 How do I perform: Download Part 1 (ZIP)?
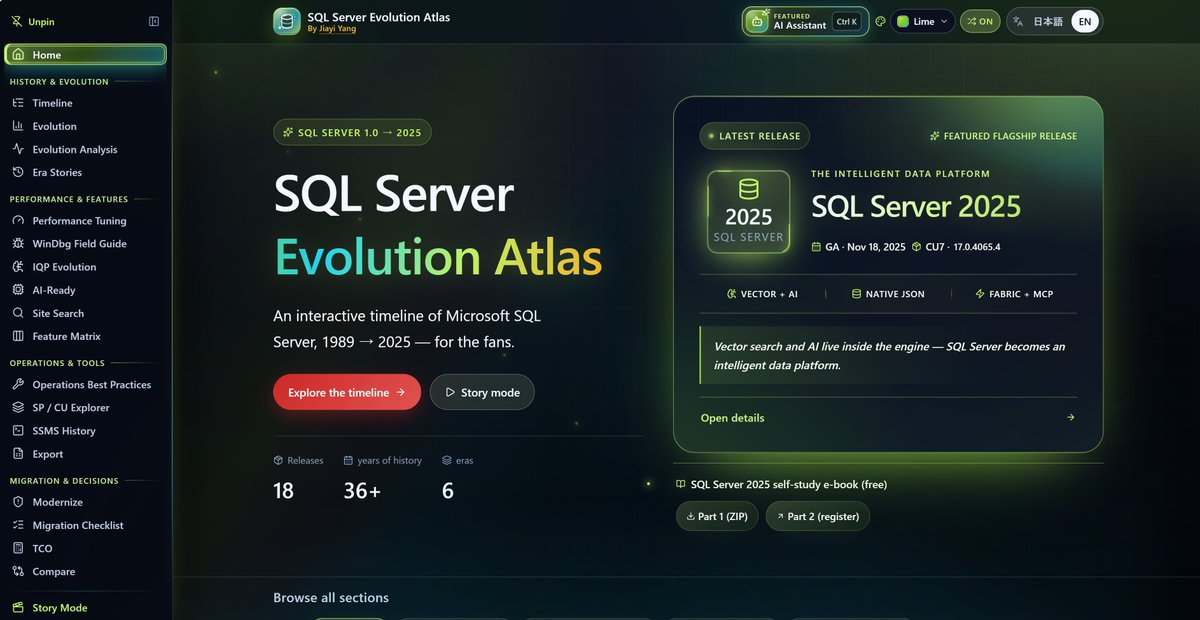717,517
